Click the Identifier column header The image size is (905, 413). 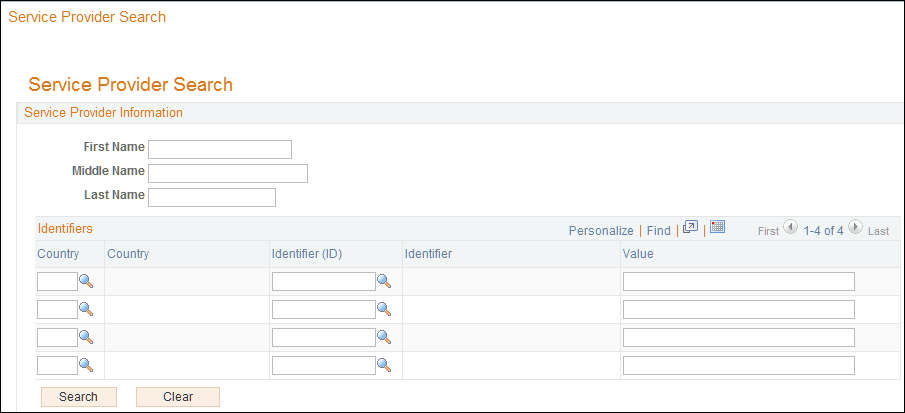[428, 254]
